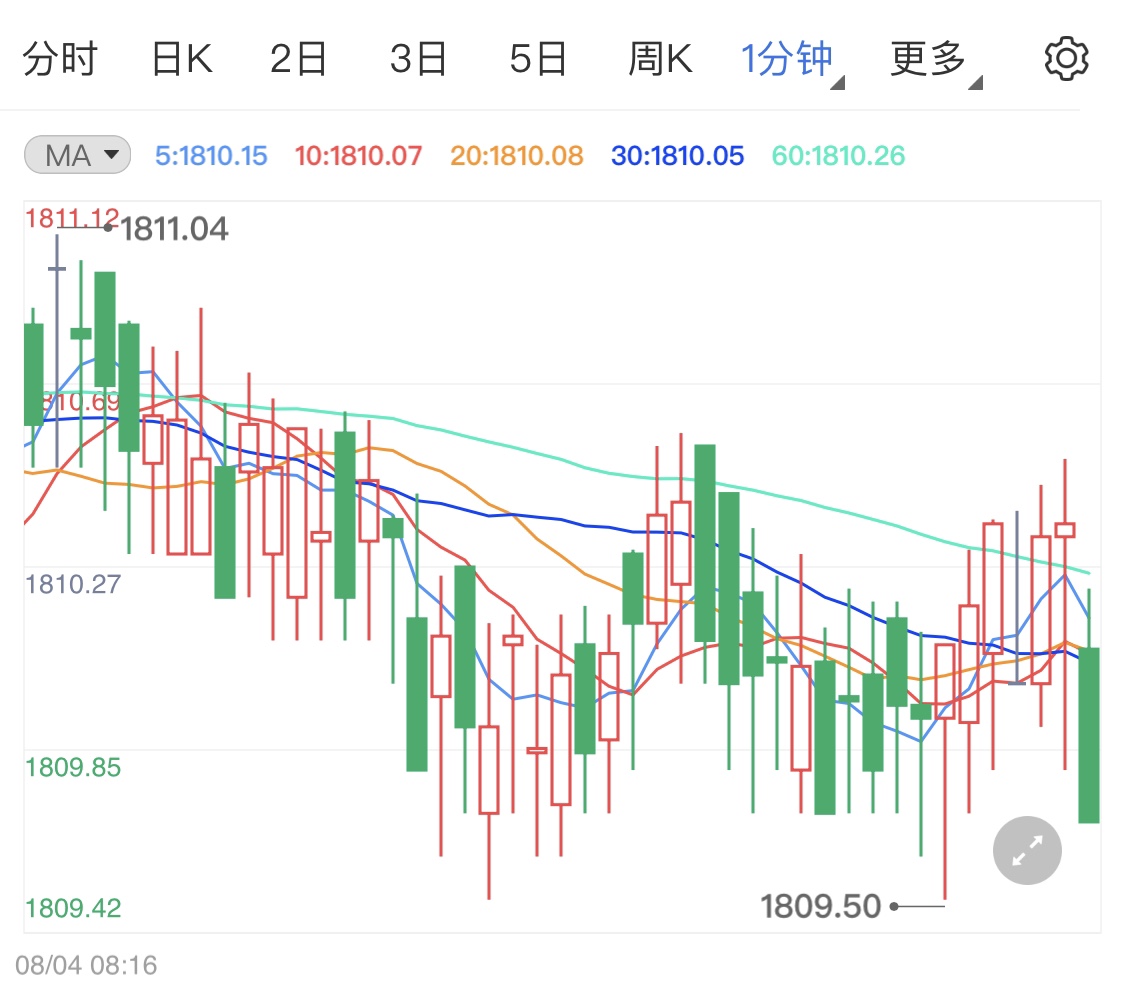Tap the MA10 value 10:1810.07
Viewport: 1125px width, 996px height.
(358, 156)
